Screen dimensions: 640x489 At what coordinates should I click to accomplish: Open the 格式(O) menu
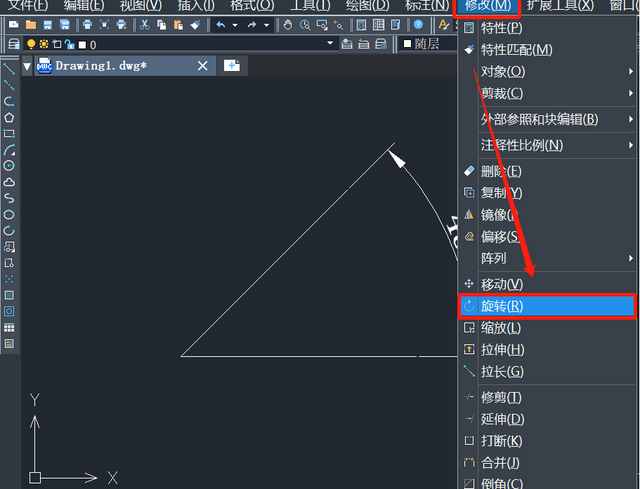252,6
